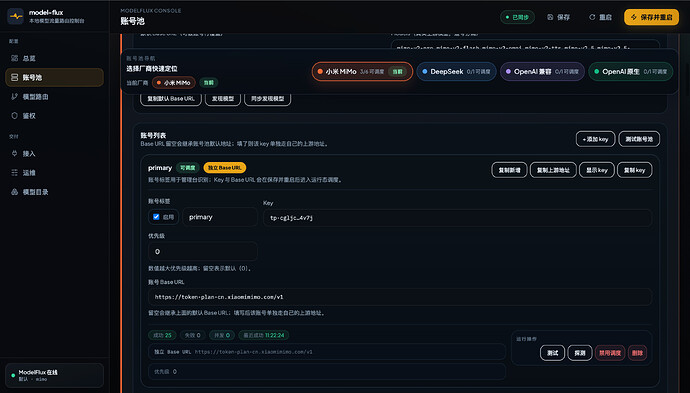
Task: Click the 模型路由 branch icon
Action: 15,97
